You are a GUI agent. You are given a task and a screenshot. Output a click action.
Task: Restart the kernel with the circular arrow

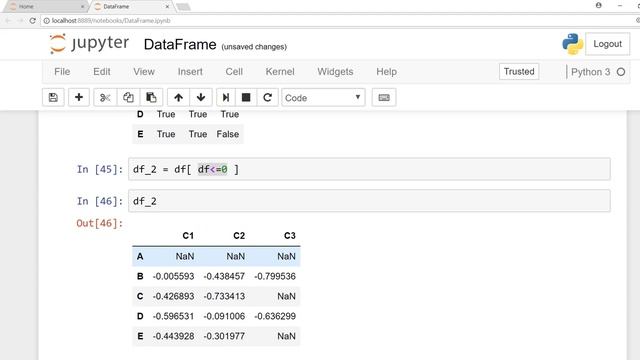point(267,98)
